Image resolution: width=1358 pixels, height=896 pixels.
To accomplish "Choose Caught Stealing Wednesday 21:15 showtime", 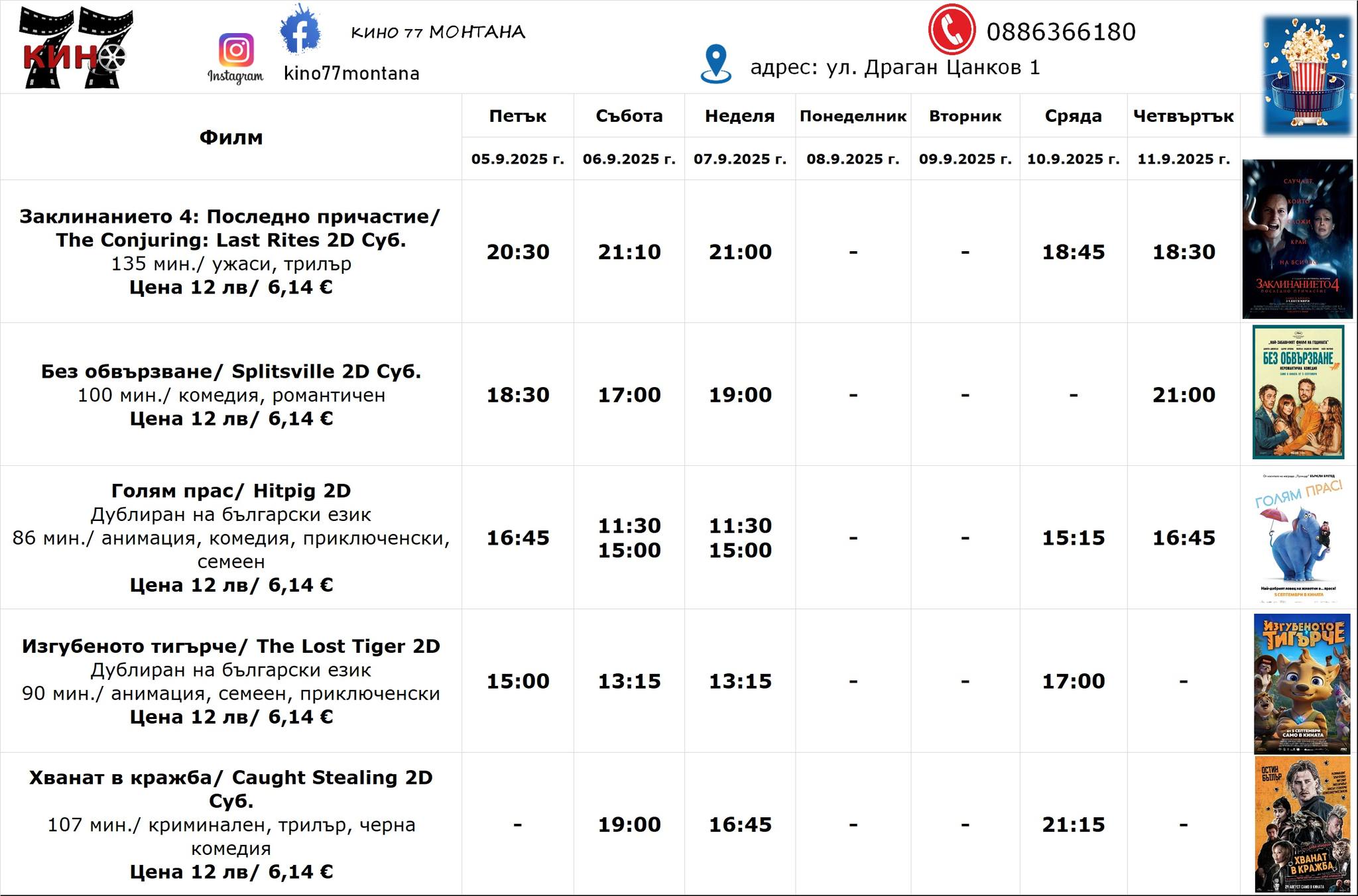I will click(1073, 824).
